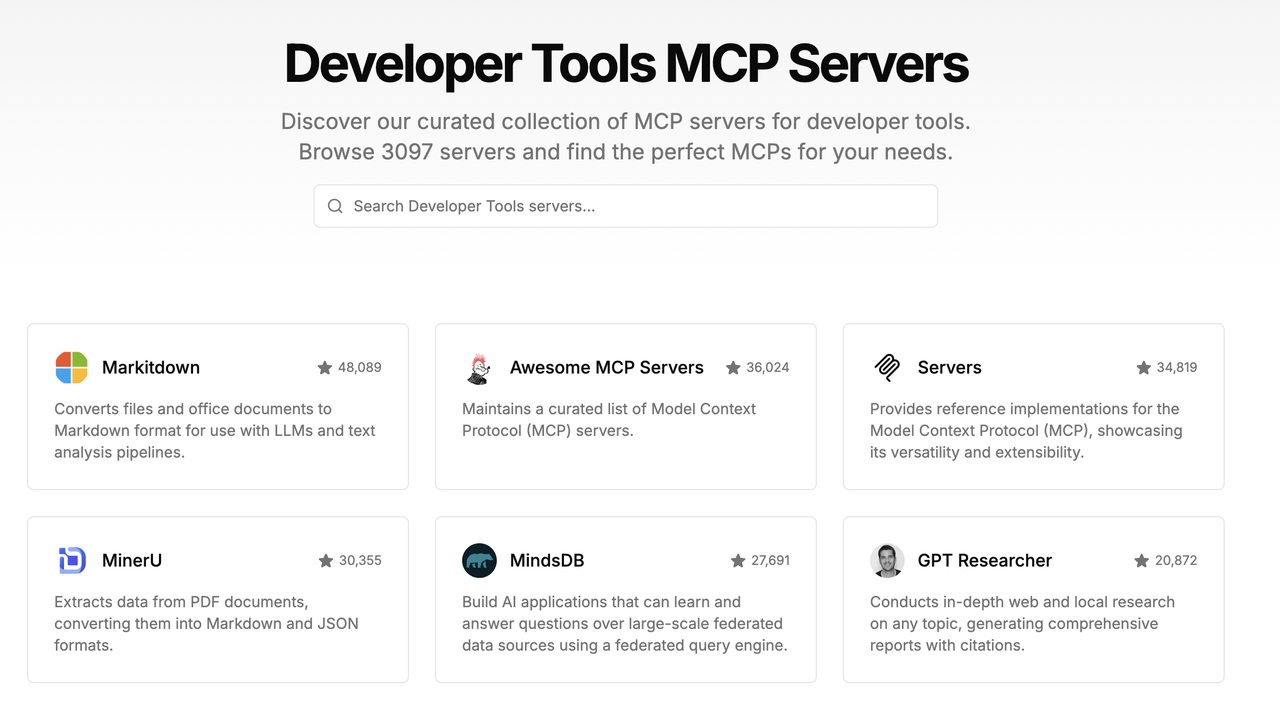Click the 27,691 star count

(770, 560)
